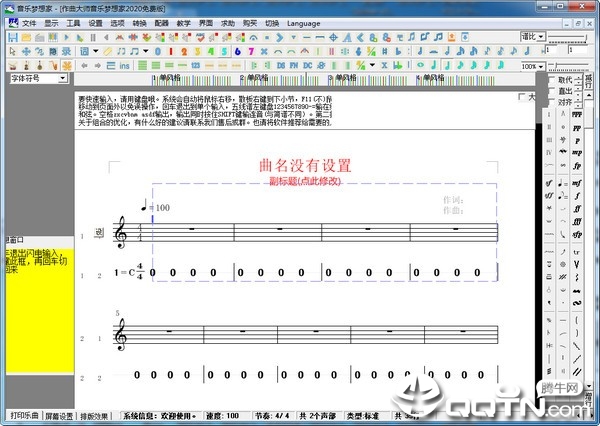Screen dimensions: 600x426
Task: Click the blue play arrow icon
Action: pyautogui.click(x=67, y=37)
